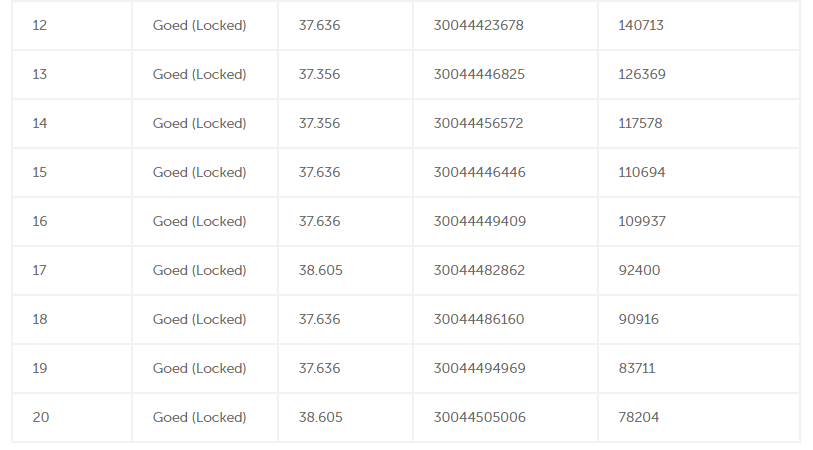The height and width of the screenshot is (450, 813).
Task: Click the value 78204
Action: [x=639, y=417]
